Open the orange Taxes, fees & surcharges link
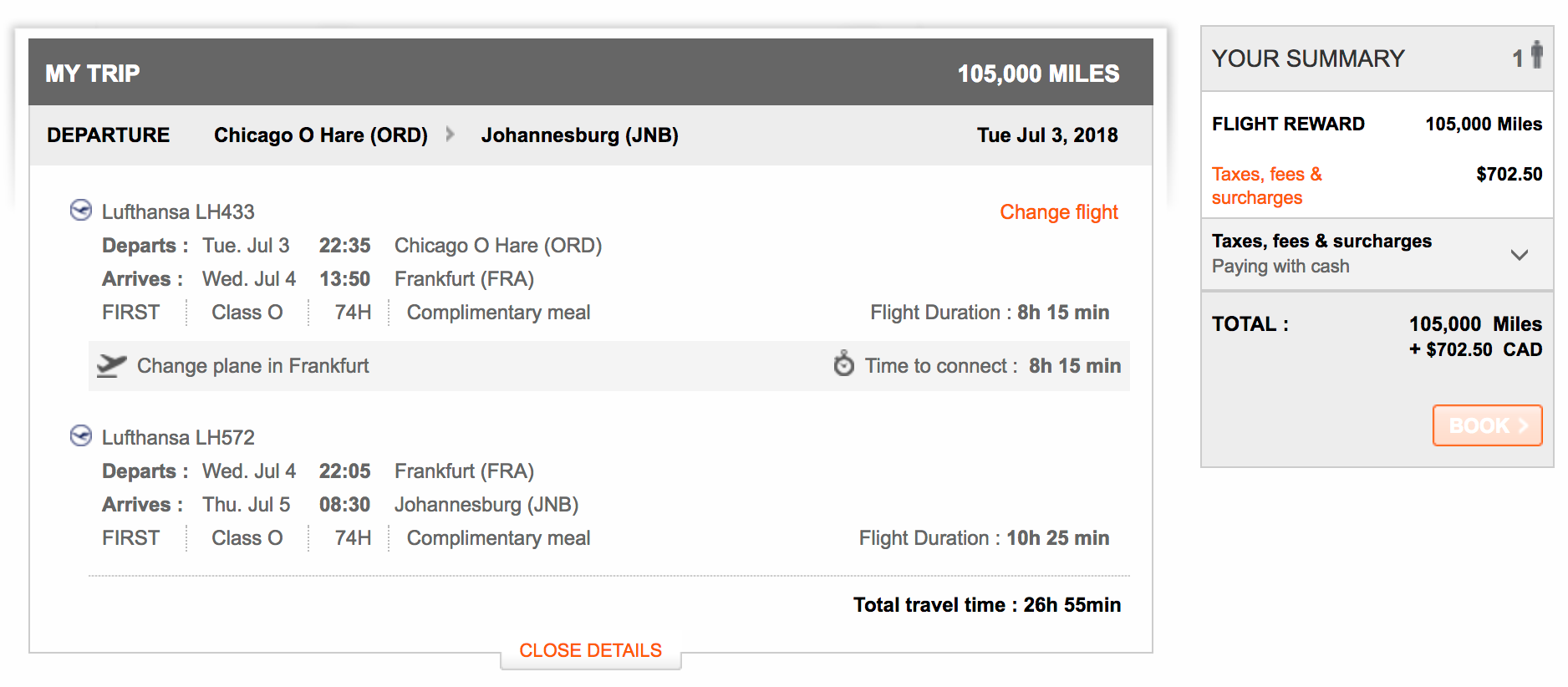Viewport: 1568px width, 687px height. tap(1266, 186)
